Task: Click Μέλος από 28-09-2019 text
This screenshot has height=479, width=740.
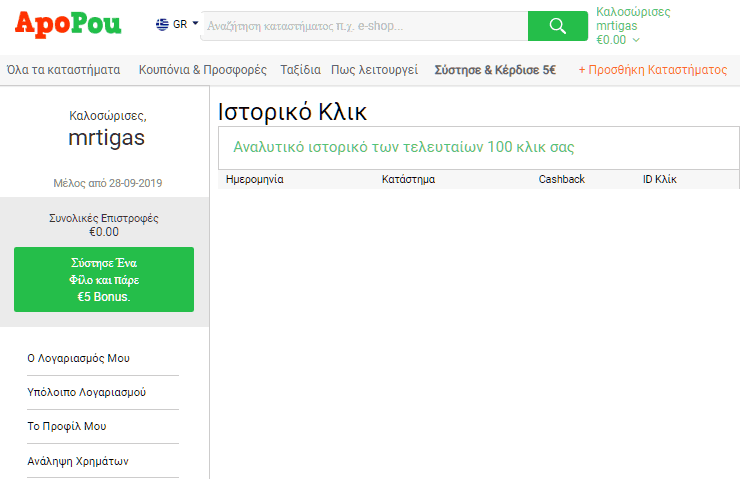Action: pyautogui.click(x=108, y=183)
